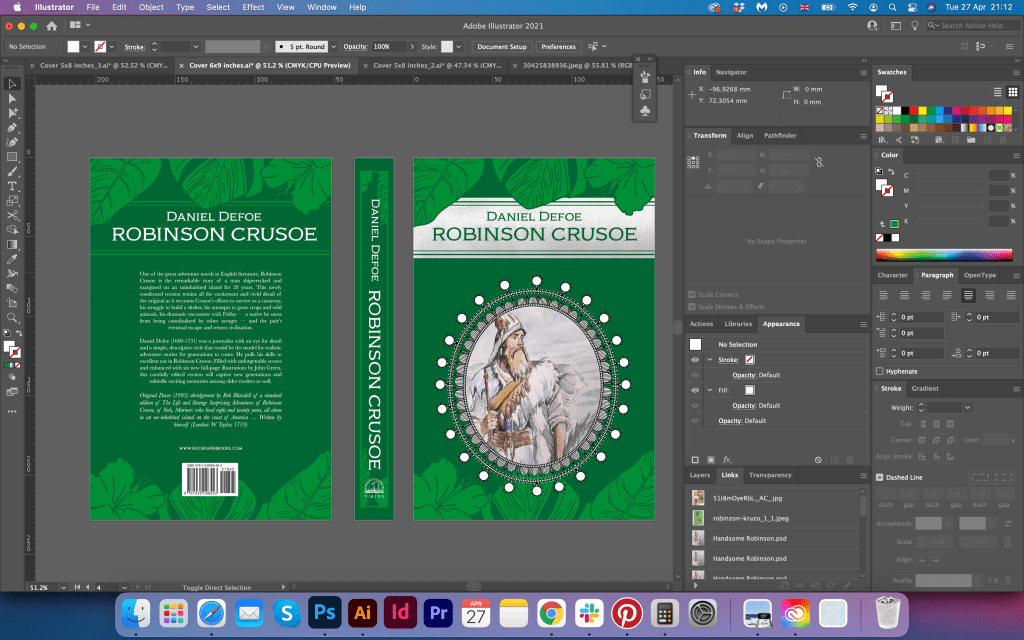Image resolution: width=1024 pixels, height=640 pixels.
Task: Choose the Zoom tool
Action: point(12,317)
